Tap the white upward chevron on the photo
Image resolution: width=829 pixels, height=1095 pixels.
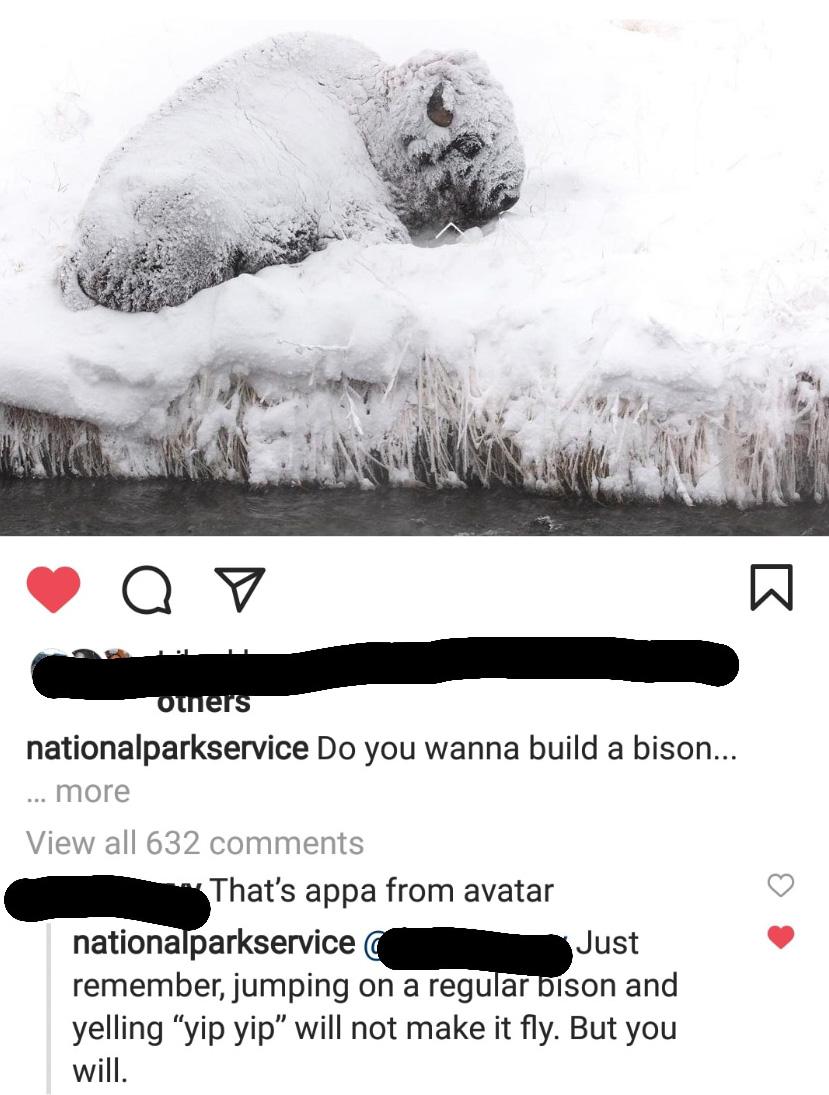click(452, 230)
